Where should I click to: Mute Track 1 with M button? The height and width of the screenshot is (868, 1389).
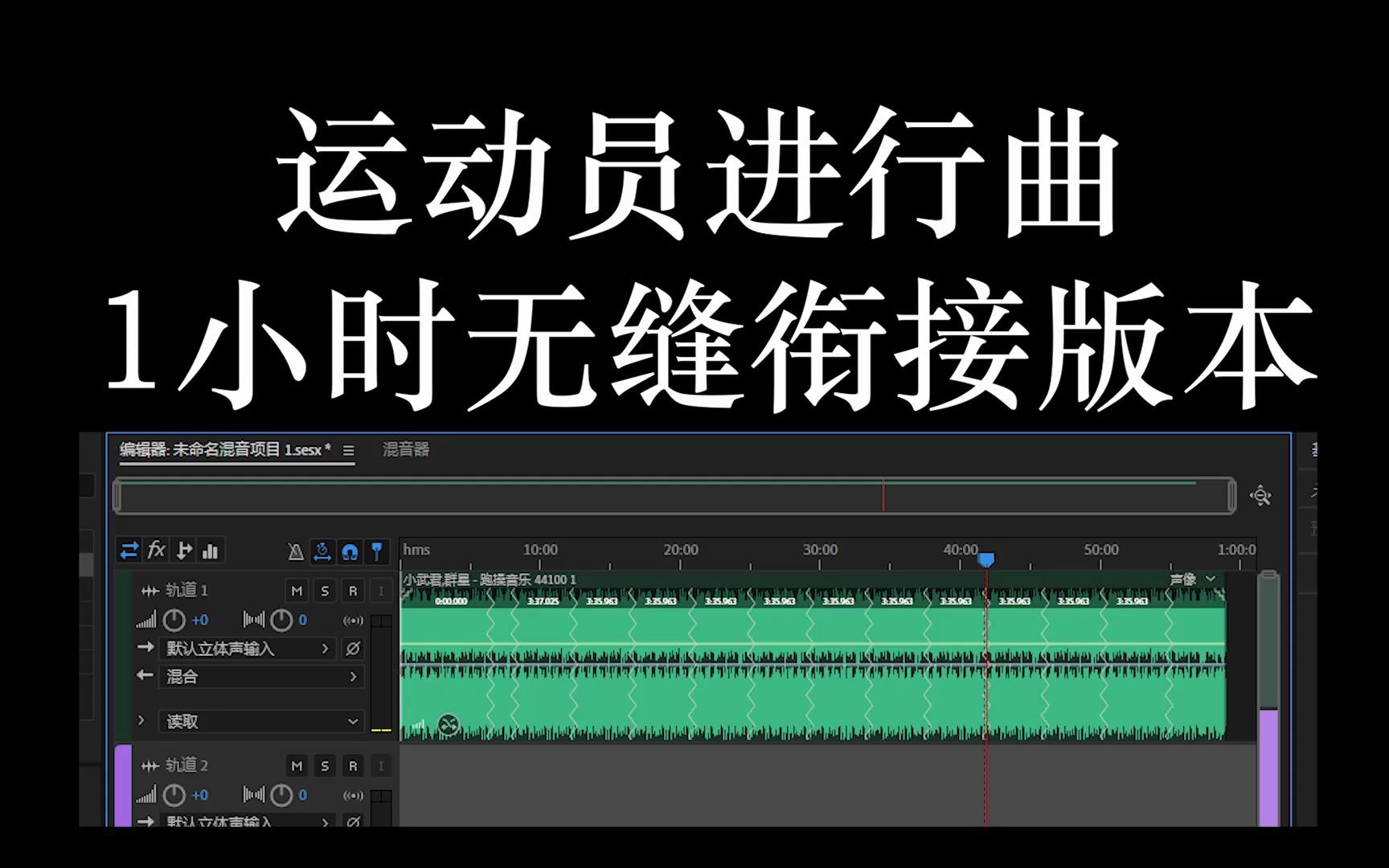click(x=297, y=591)
